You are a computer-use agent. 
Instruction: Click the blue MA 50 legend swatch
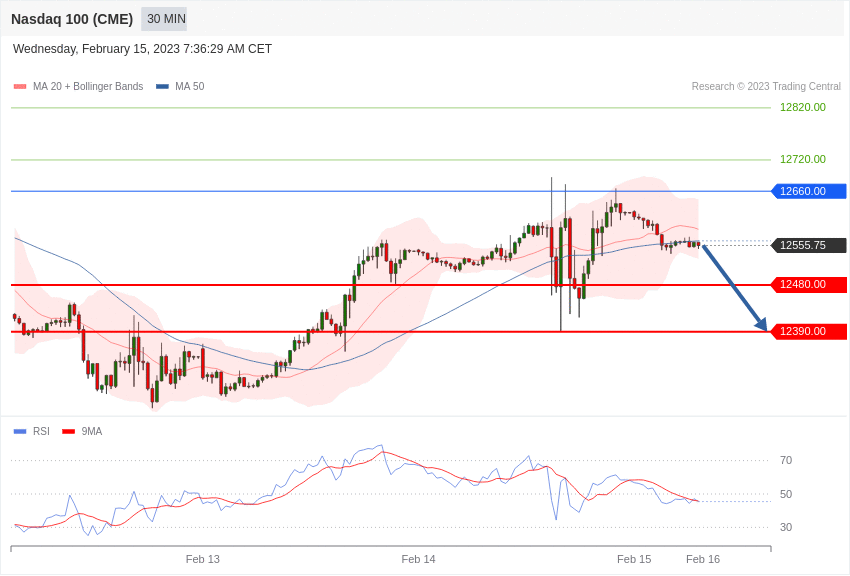coord(162,86)
